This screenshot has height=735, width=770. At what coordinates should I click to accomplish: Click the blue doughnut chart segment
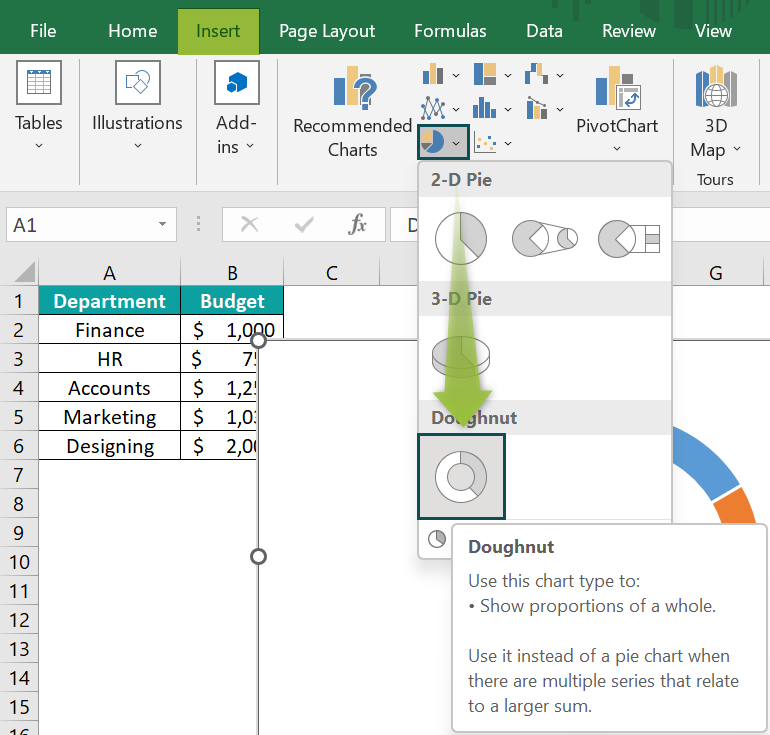coord(705,461)
